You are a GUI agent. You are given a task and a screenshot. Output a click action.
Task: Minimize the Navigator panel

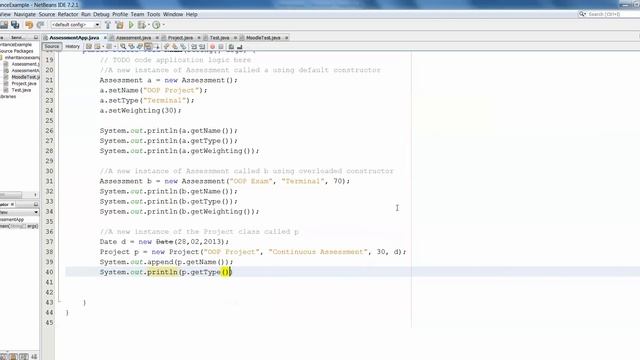(x=36, y=204)
